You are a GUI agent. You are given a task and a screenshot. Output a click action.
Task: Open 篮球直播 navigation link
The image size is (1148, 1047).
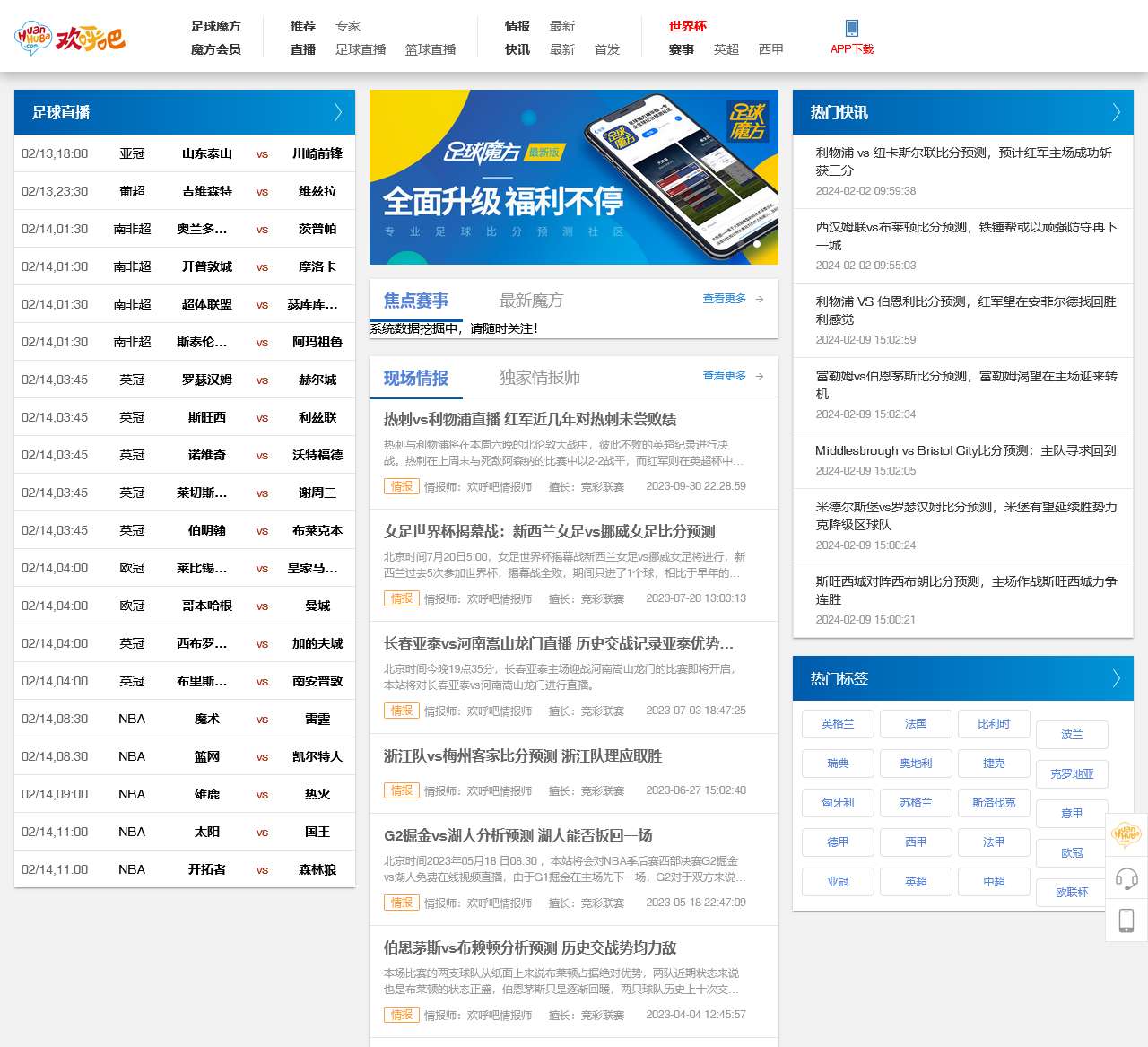pos(430,49)
